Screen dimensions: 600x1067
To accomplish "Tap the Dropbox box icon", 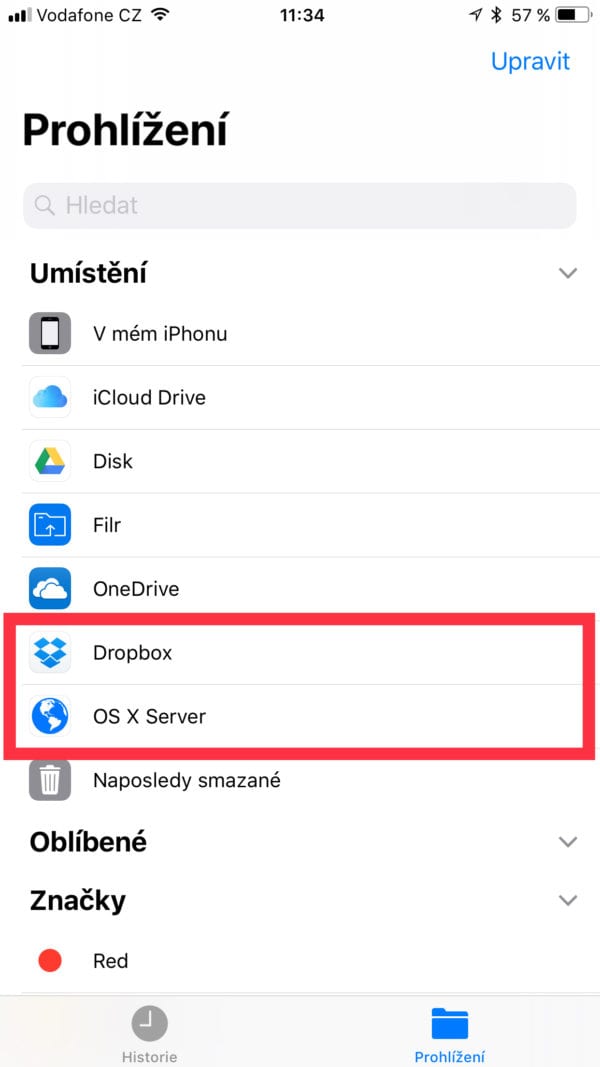I will pos(50,653).
